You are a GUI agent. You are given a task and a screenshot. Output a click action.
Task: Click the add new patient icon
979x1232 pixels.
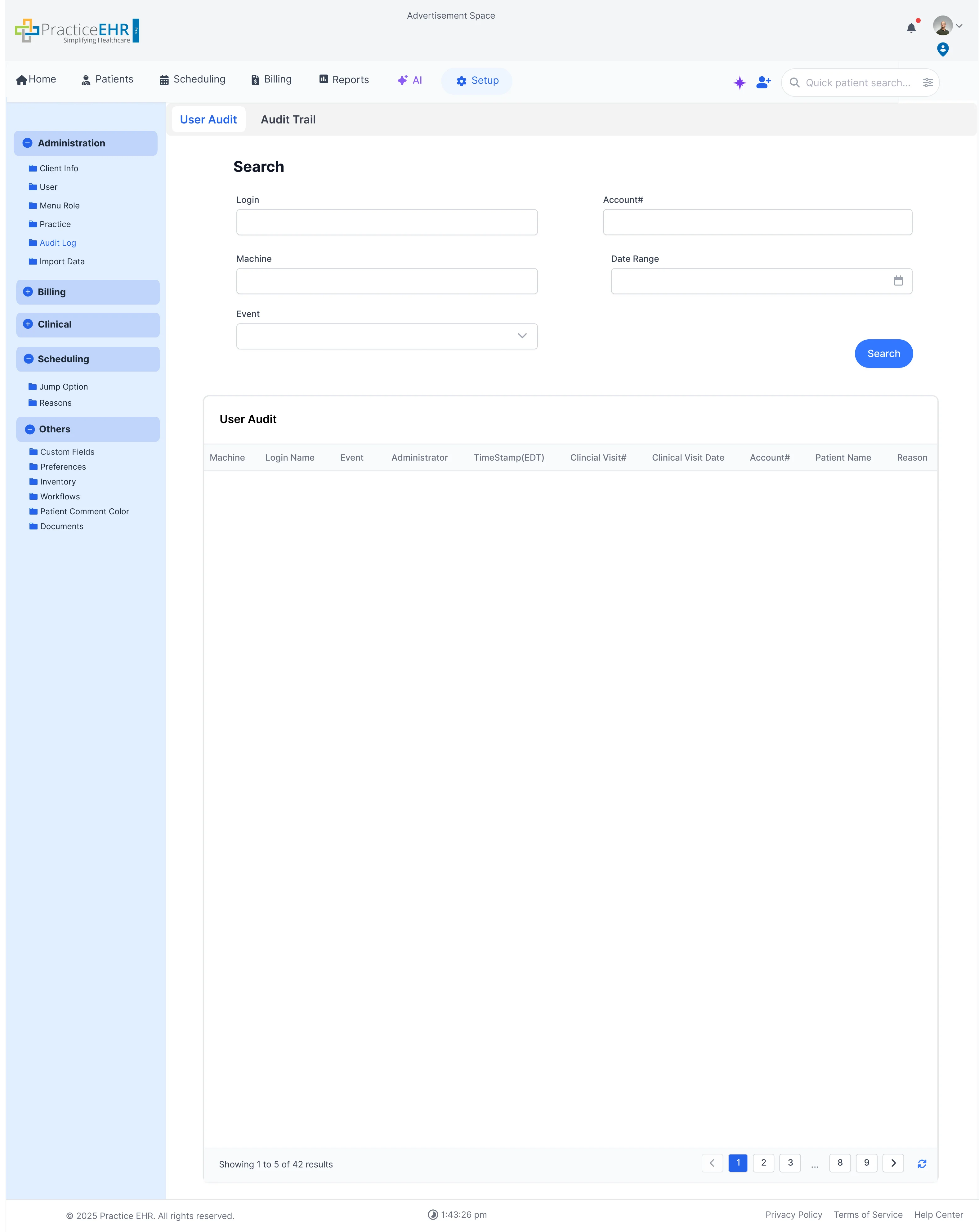(x=763, y=82)
